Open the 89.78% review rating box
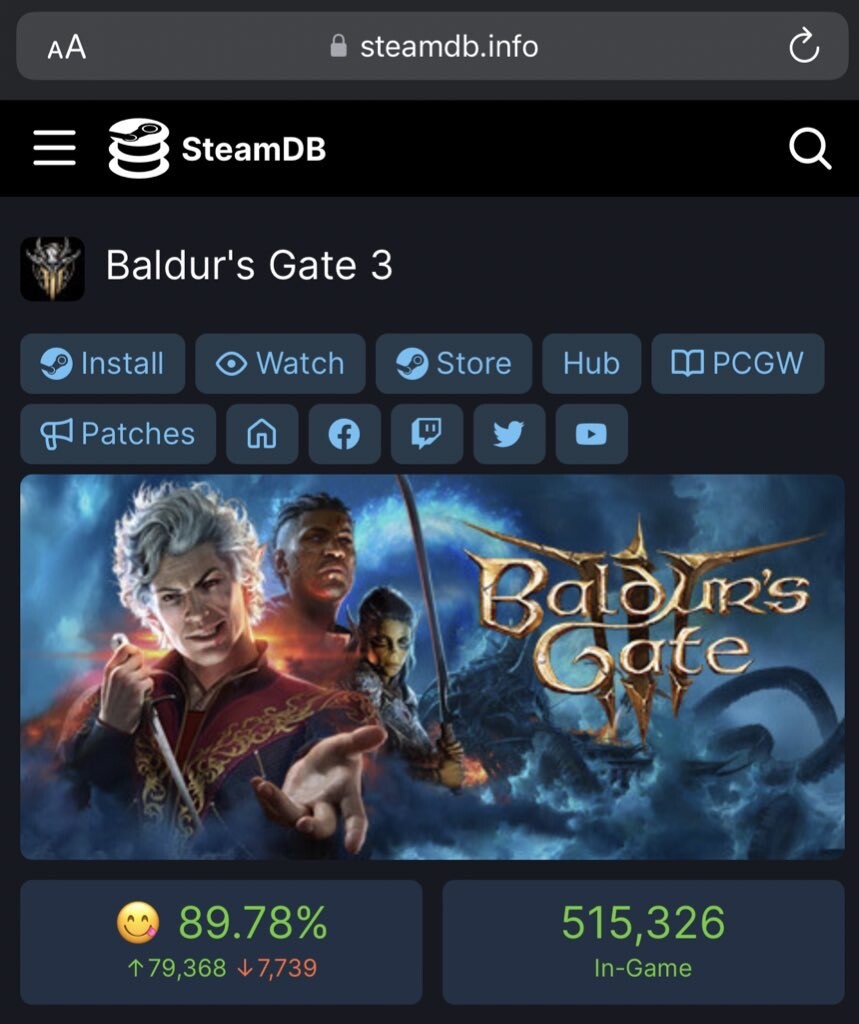The height and width of the screenshot is (1024, 859). pos(221,942)
